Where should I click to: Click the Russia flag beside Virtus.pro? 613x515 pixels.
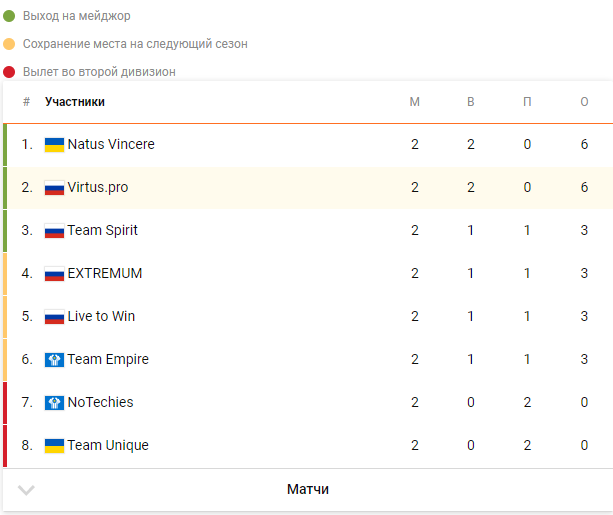(x=54, y=188)
